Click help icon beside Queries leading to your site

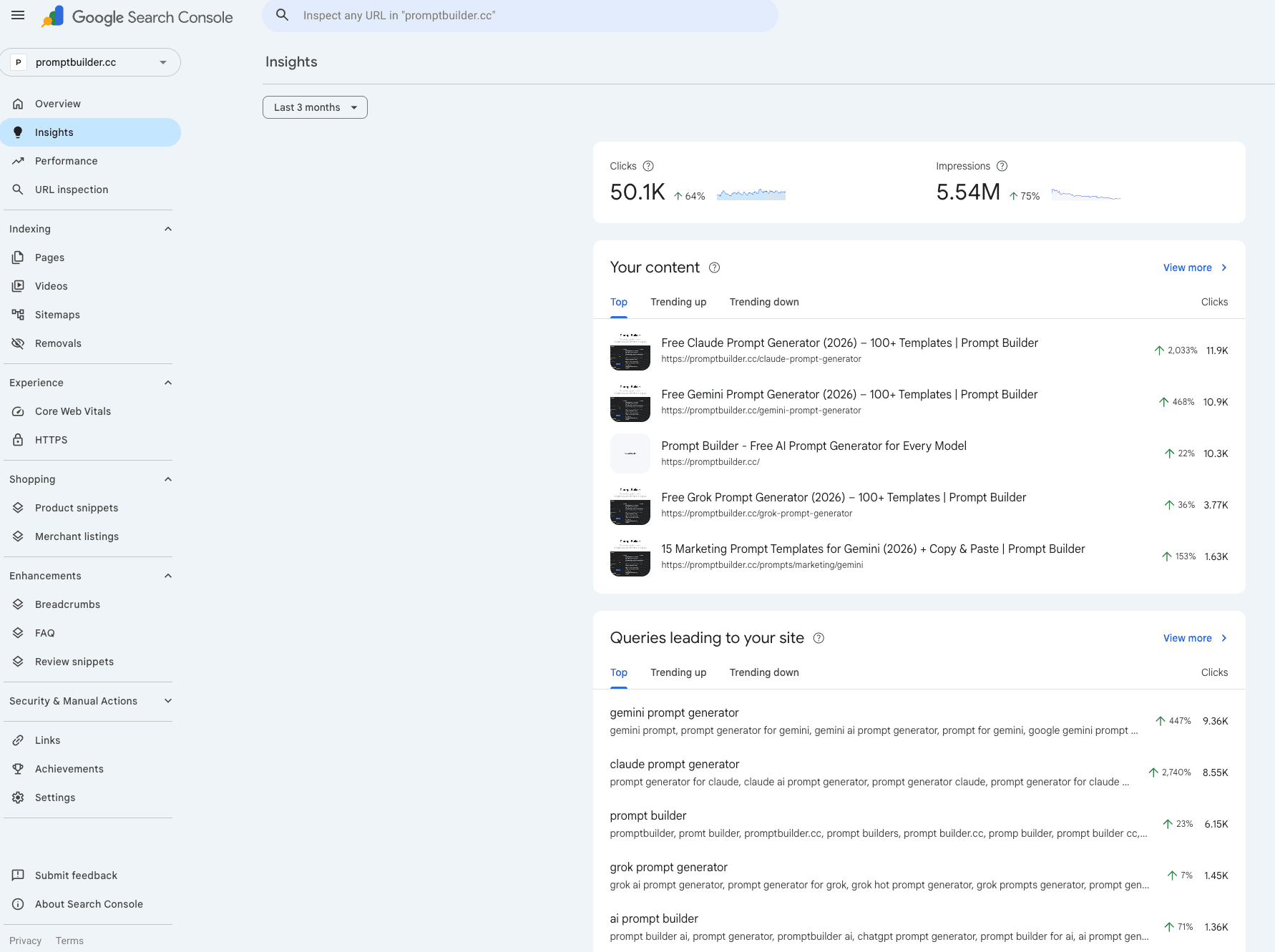point(819,638)
